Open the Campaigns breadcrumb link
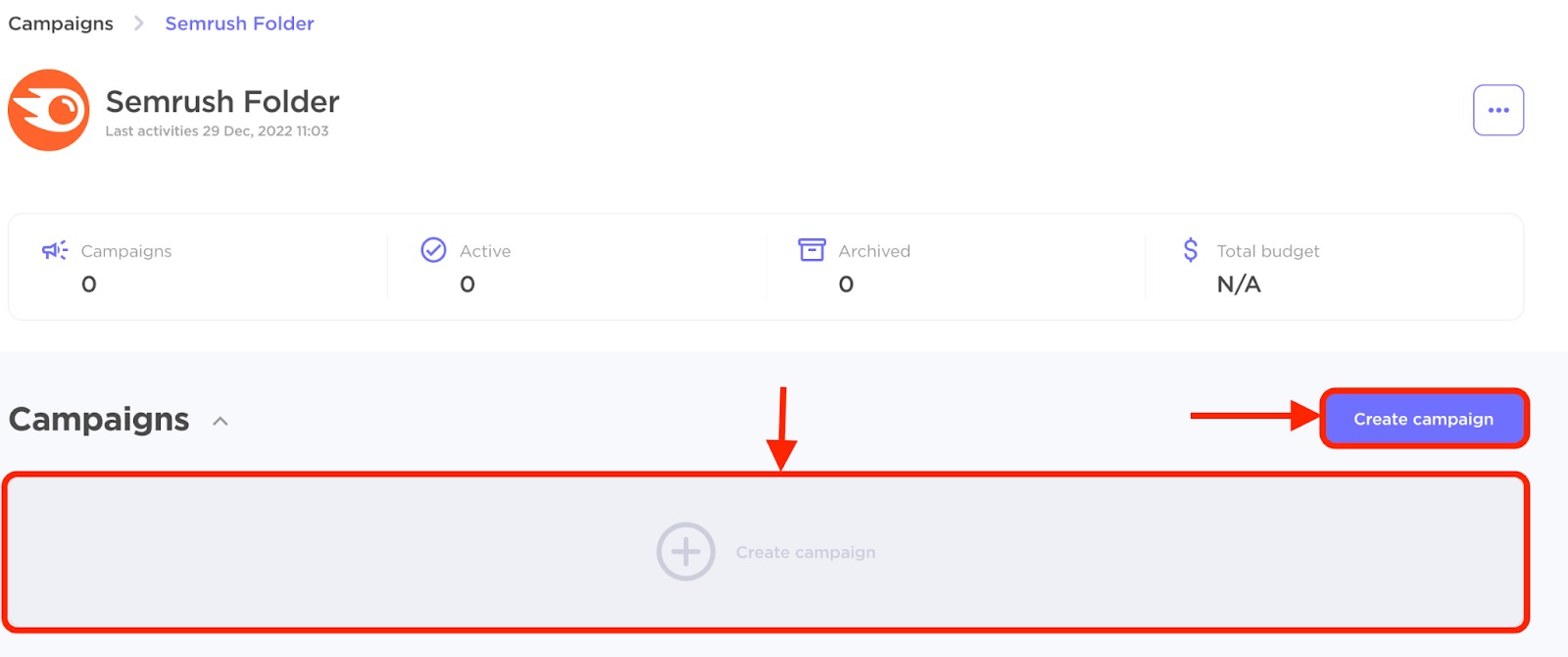Screen dimensions: 1568x657 point(60,23)
